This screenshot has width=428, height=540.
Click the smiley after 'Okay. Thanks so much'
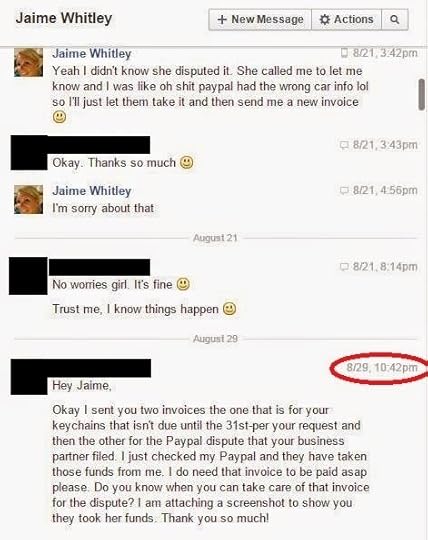(187, 162)
